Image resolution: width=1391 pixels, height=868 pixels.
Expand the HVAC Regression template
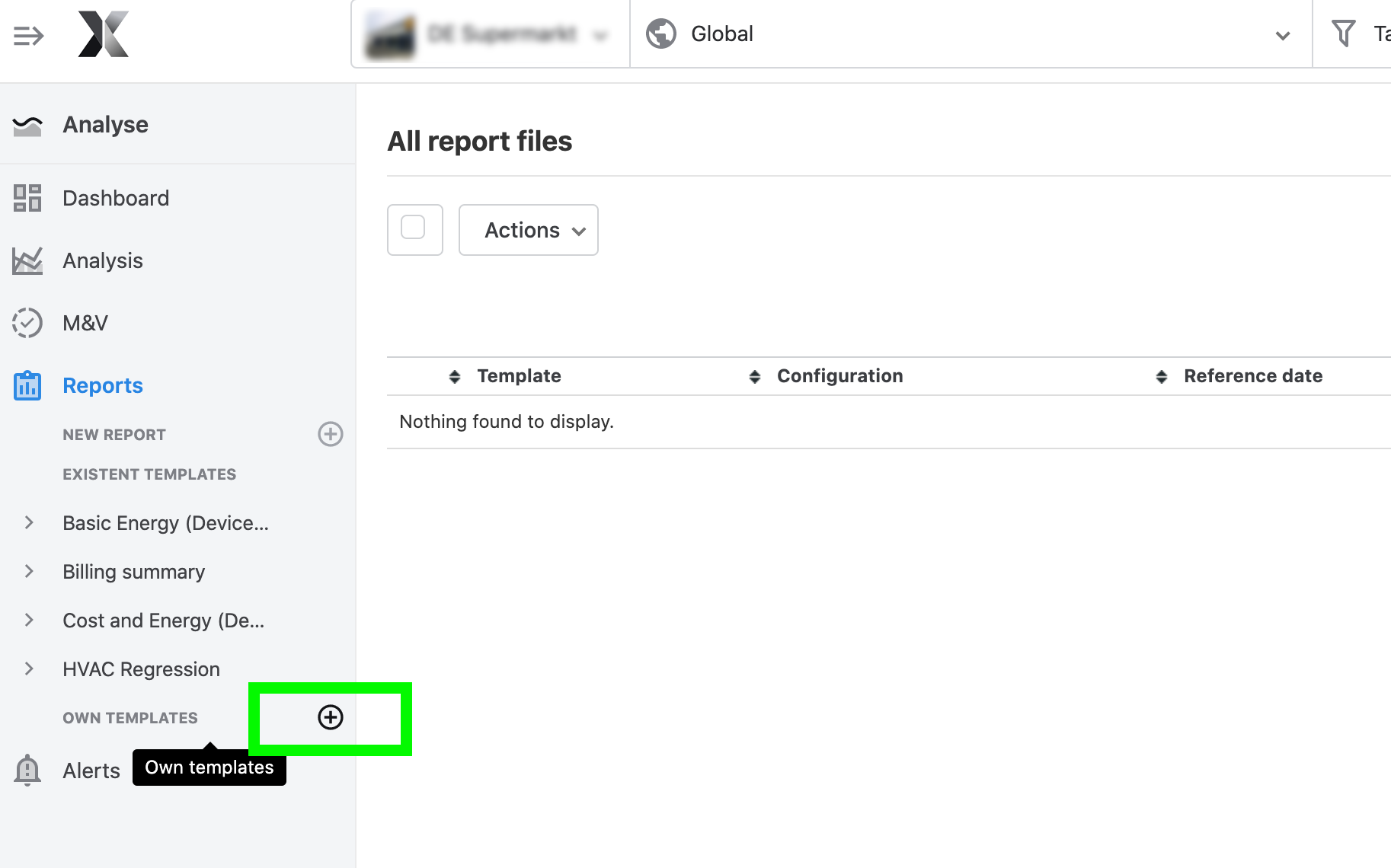(x=29, y=669)
